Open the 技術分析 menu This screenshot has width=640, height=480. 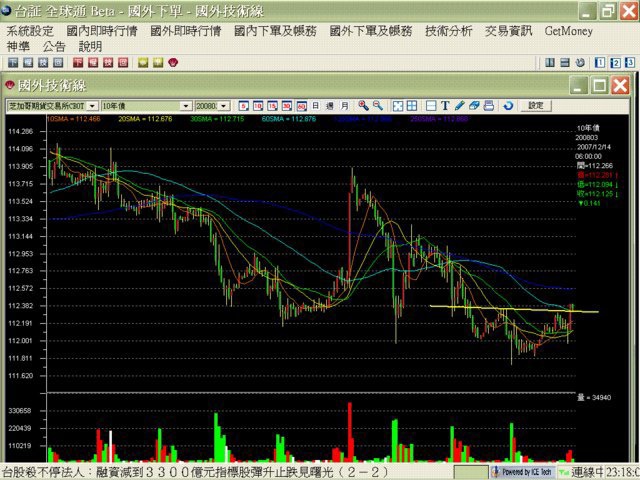click(449, 31)
